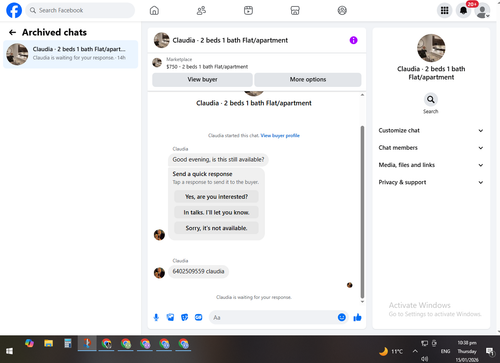500x363 pixels.
Task: Click the Search Facebook field
Action: tap(80, 10)
